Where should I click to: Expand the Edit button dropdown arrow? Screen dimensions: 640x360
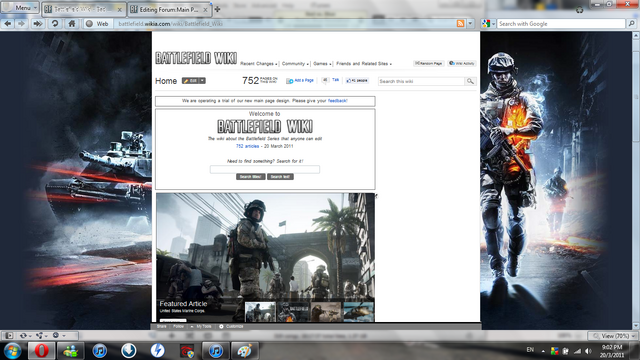(x=202, y=81)
